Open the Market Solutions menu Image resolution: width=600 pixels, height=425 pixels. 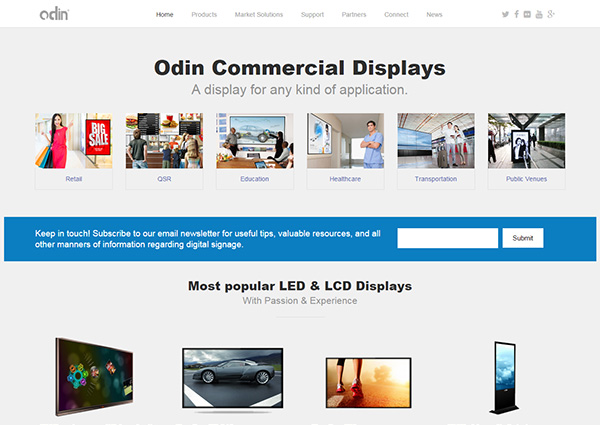pos(259,15)
